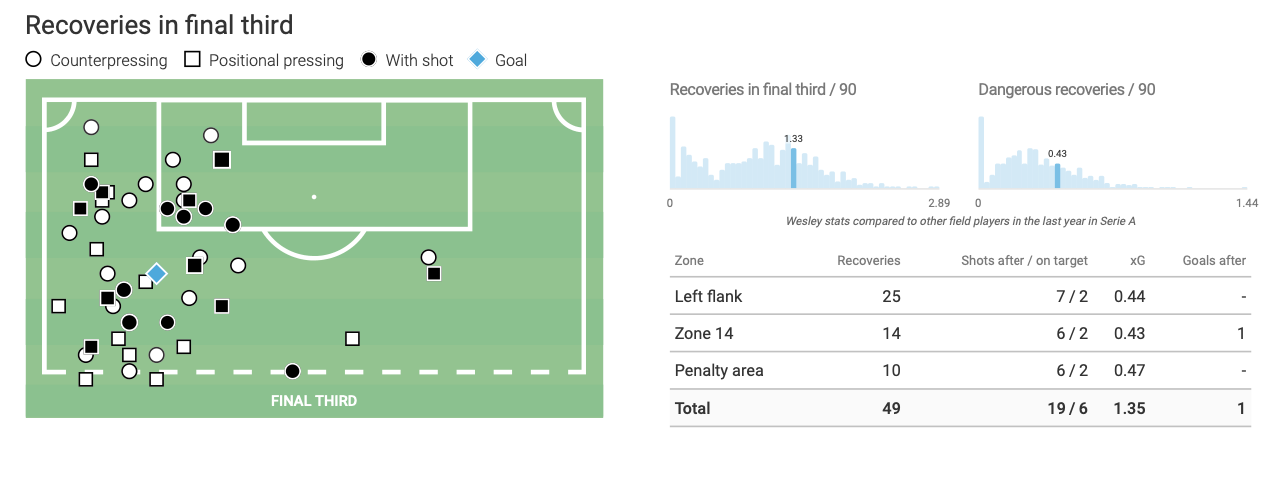
Task: Click the highlighted 1.33 bar in recoveries histogram
Action: 793,168
